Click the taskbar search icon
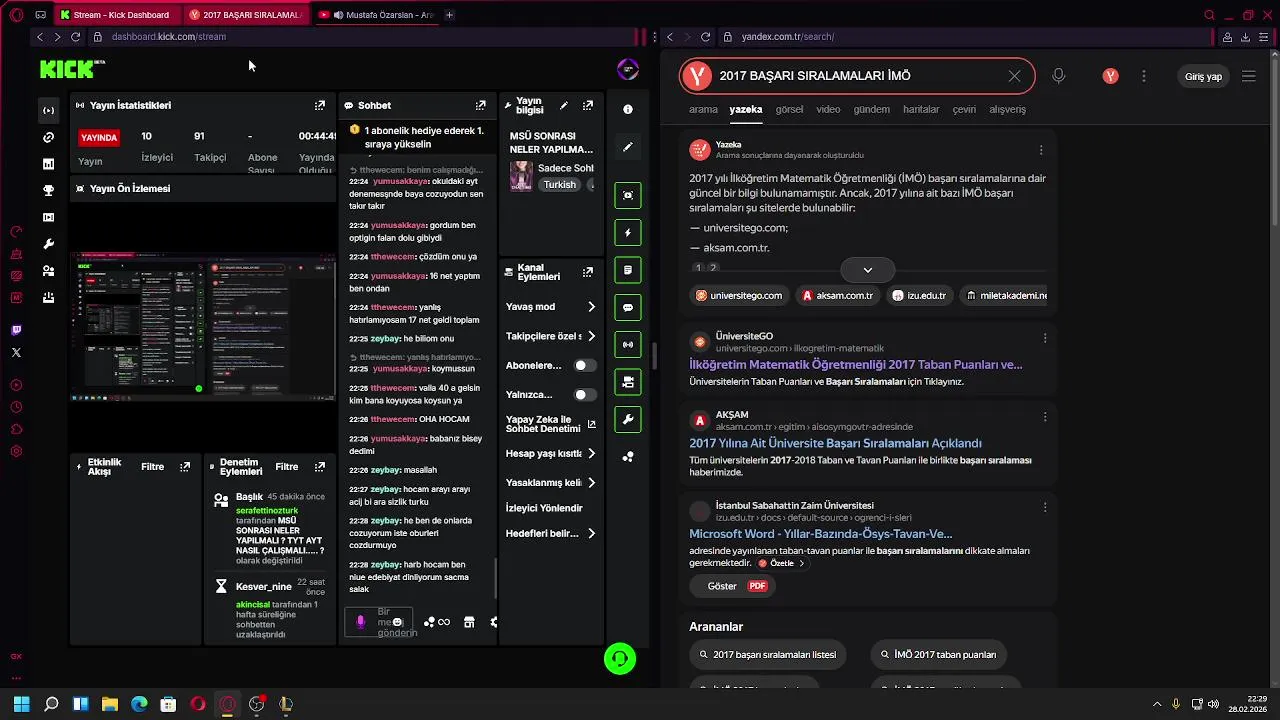The height and width of the screenshot is (720, 1280). point(51,704)
